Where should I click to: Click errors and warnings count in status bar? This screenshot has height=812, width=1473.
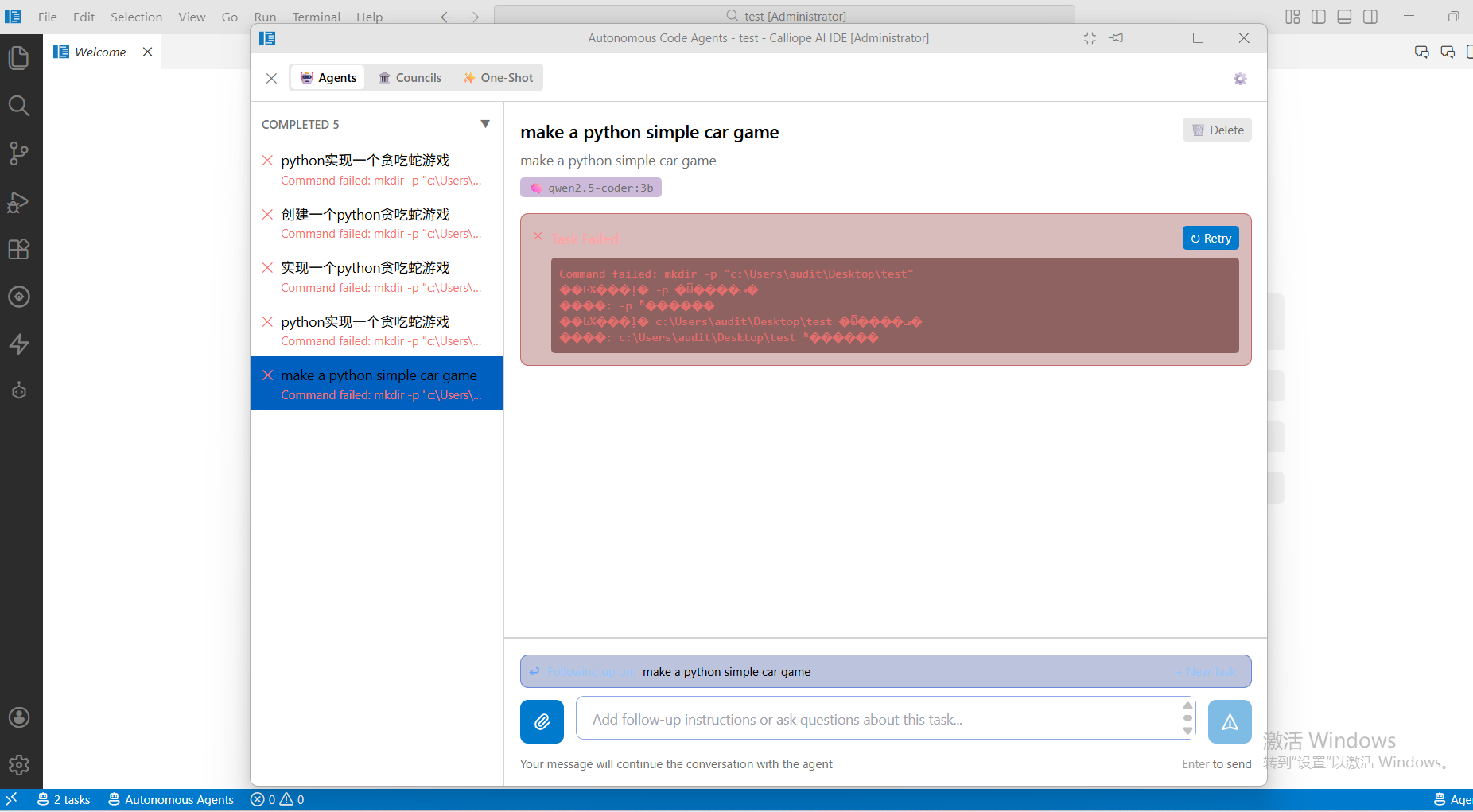pos(277,799)
